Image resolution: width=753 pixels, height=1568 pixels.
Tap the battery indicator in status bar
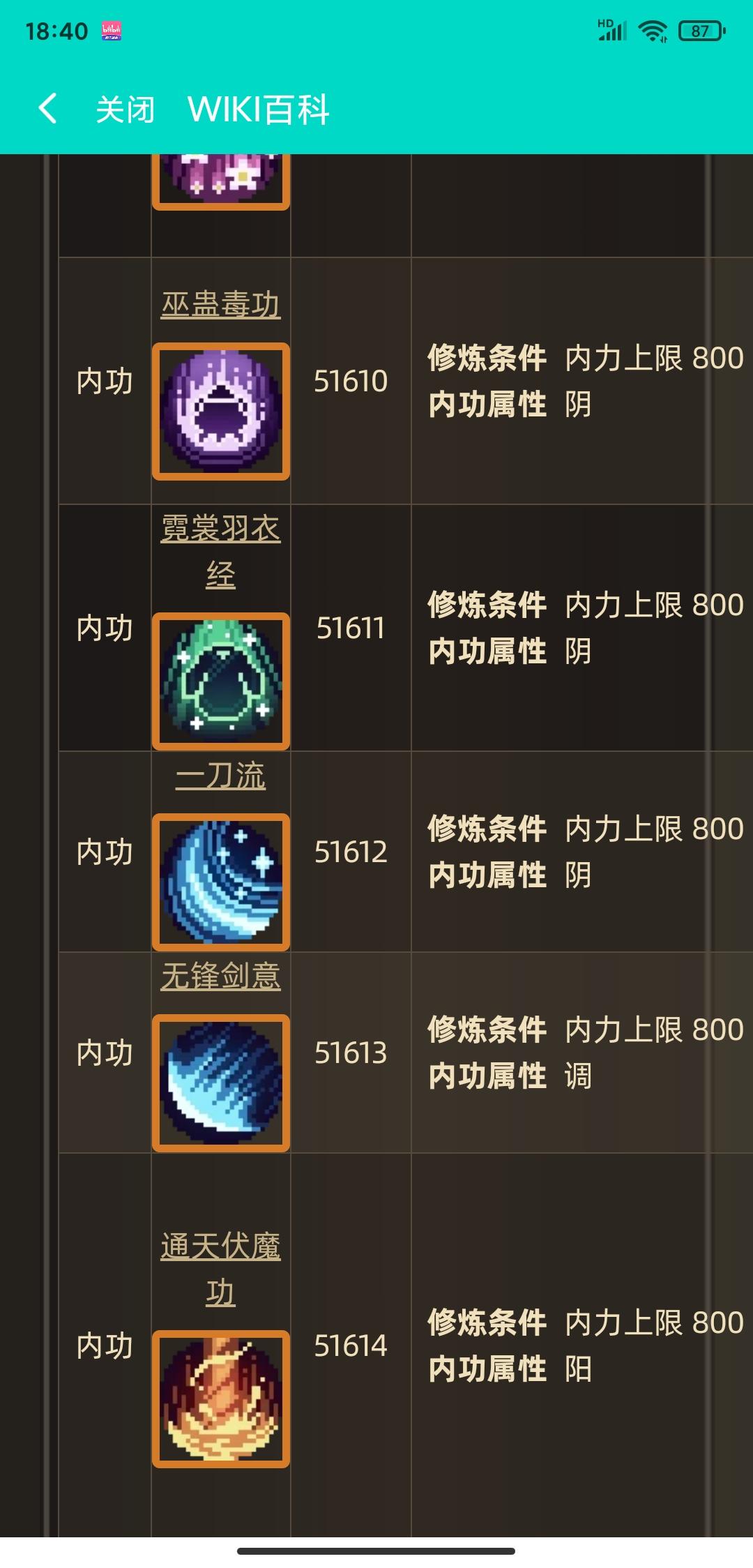(702, 31)
